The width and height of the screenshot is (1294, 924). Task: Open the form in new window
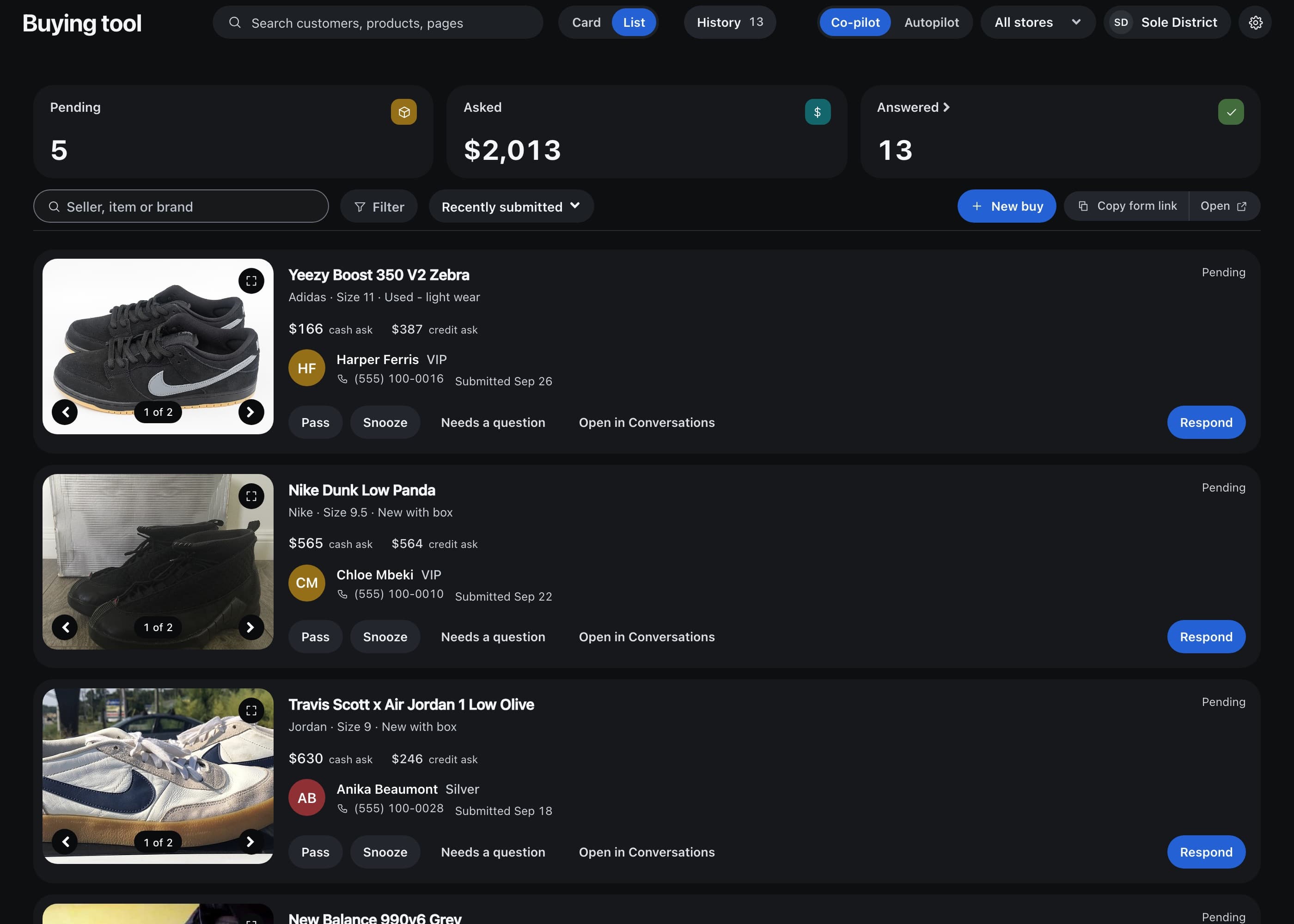1224,206
